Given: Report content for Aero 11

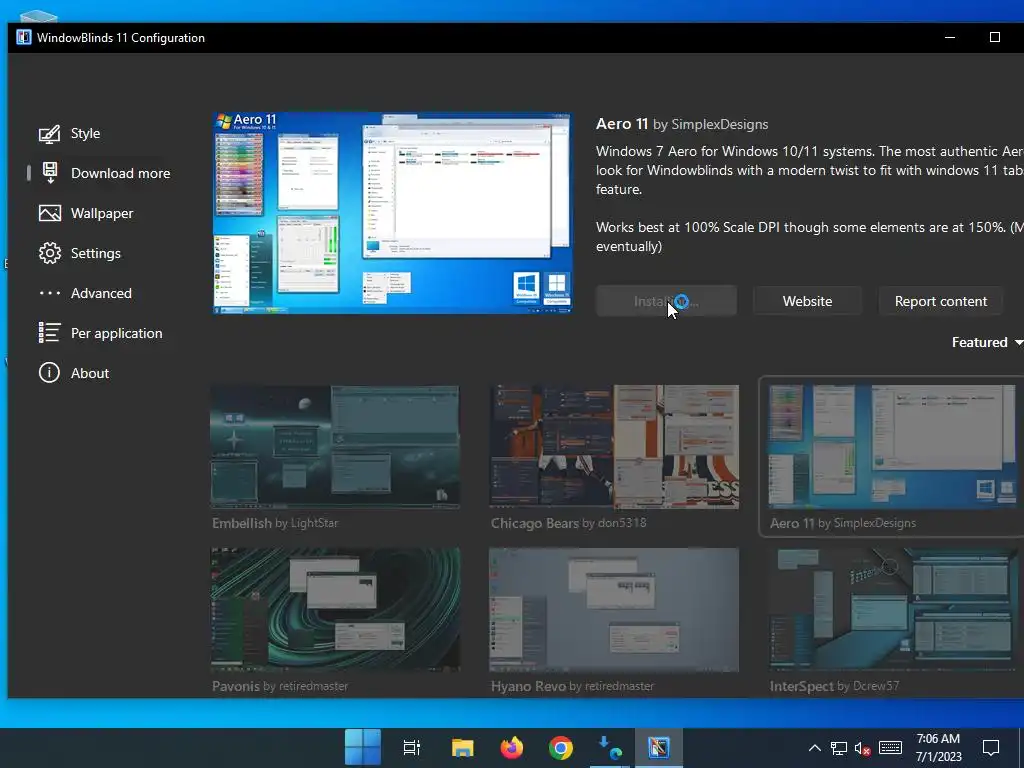Looking at the screenshot, I should [940, 301].
